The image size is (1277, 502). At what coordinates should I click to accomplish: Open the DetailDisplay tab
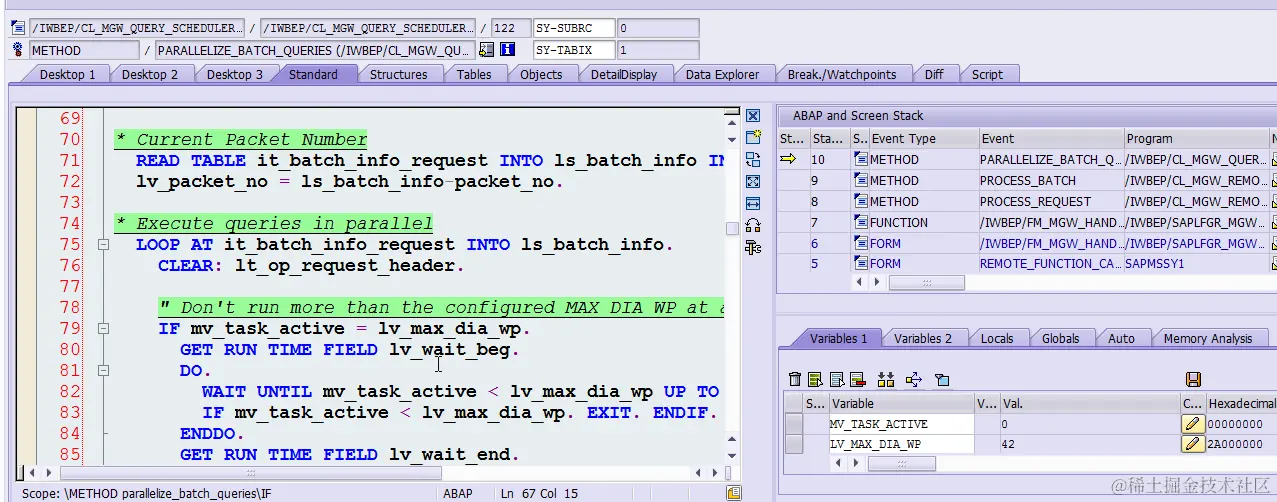tap(624, 74)
